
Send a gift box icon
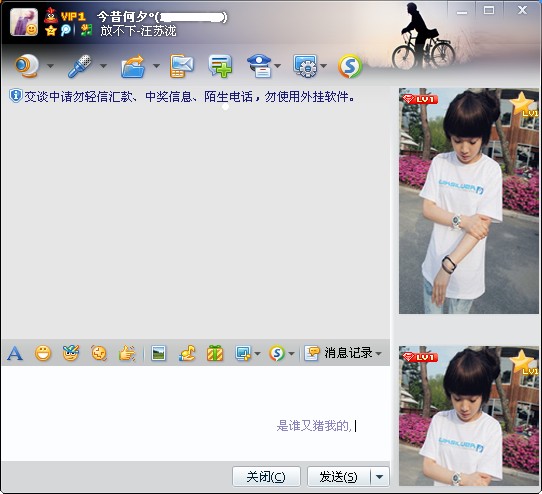pyautogui.click(x=215, y=353)
